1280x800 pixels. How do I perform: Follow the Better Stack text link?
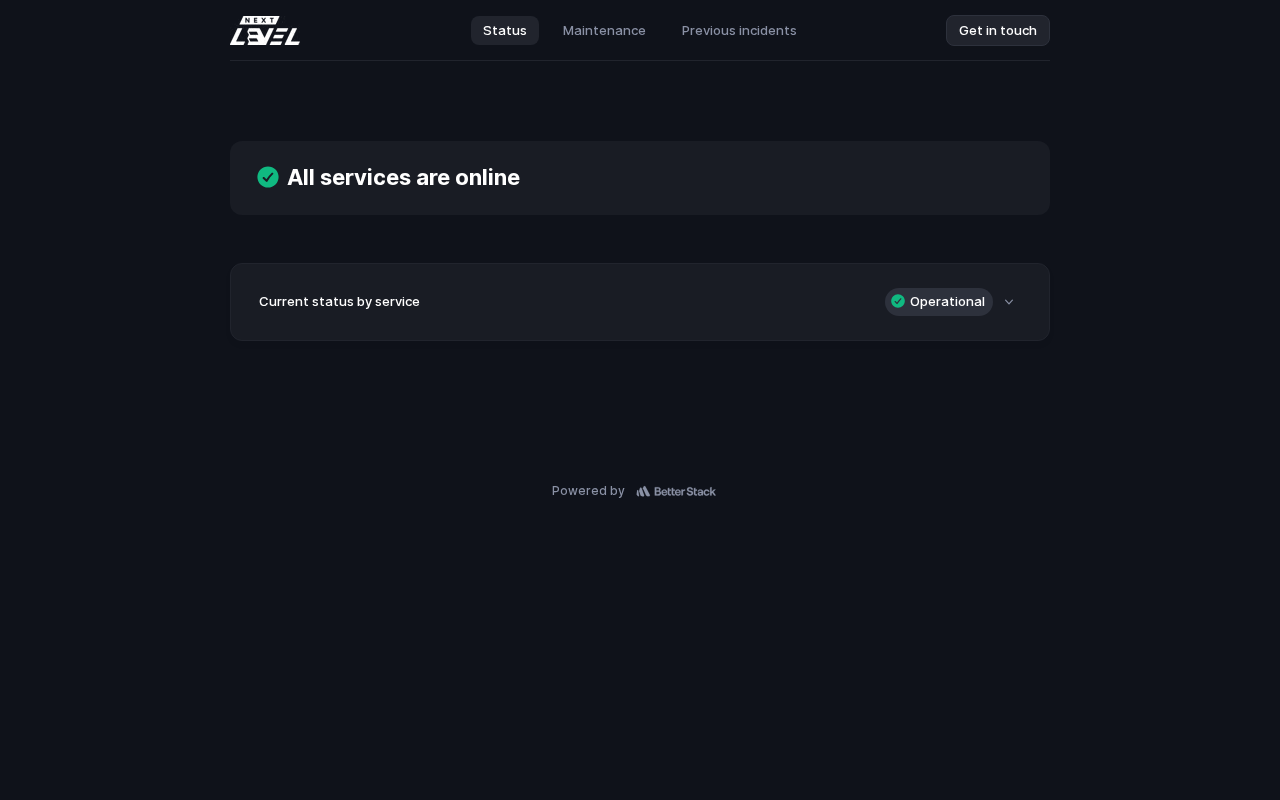point(685,491)
